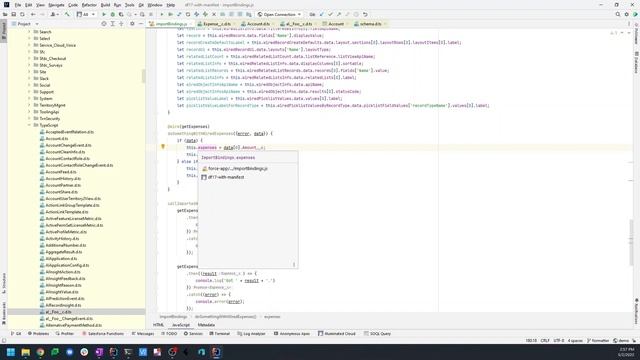
Task: Switch to the Metadata bundle tab
Action: pos(206,325)
